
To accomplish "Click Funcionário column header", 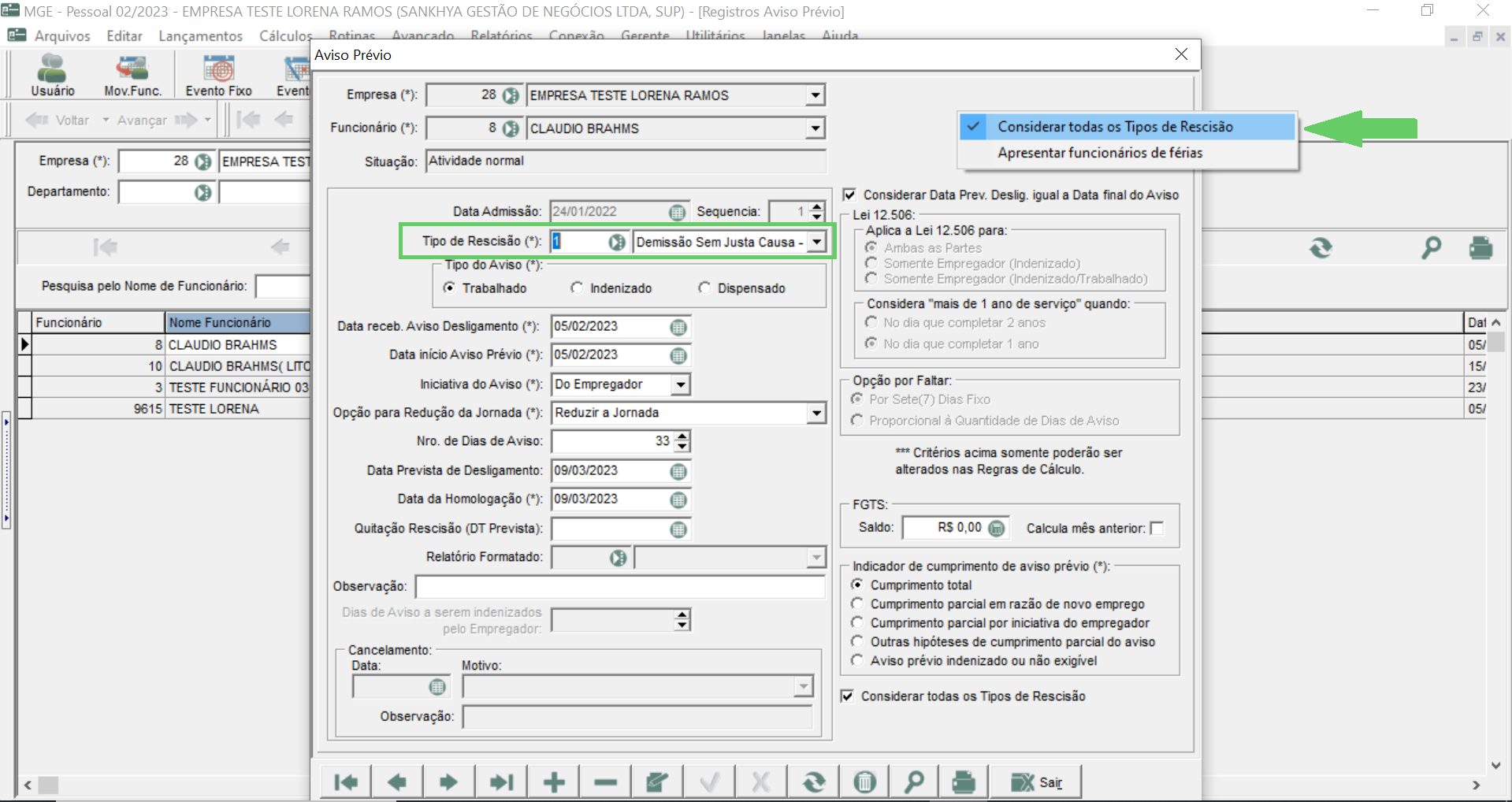I will point(98,322).
